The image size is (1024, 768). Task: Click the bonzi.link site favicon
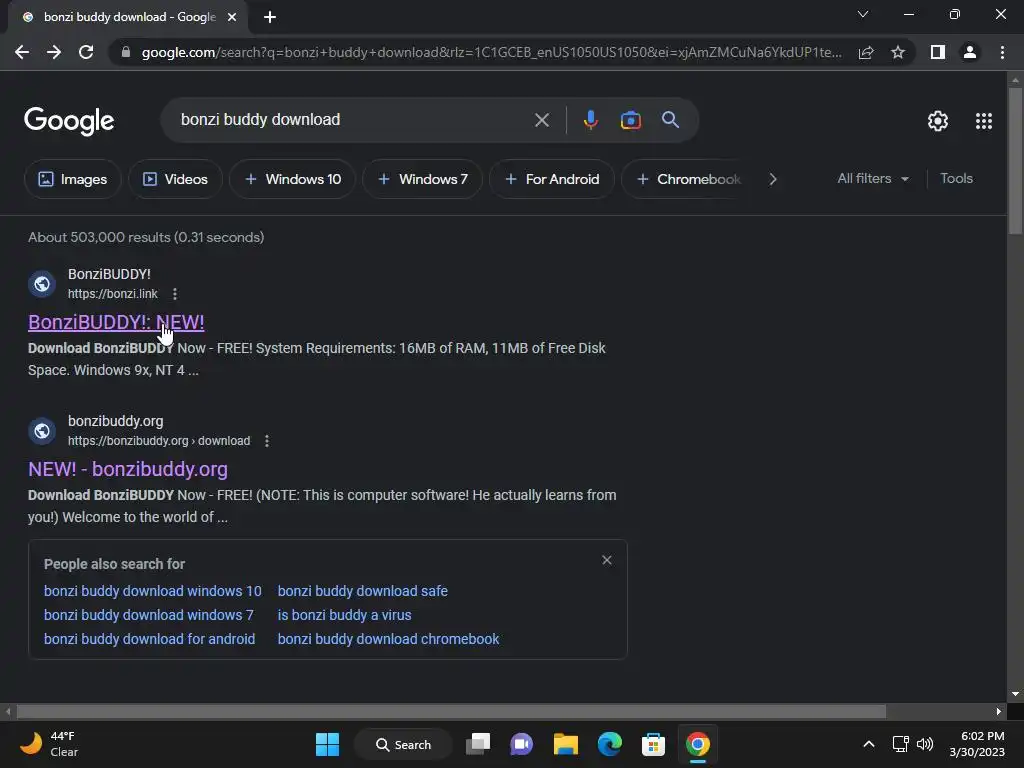(x=42, y=284)
